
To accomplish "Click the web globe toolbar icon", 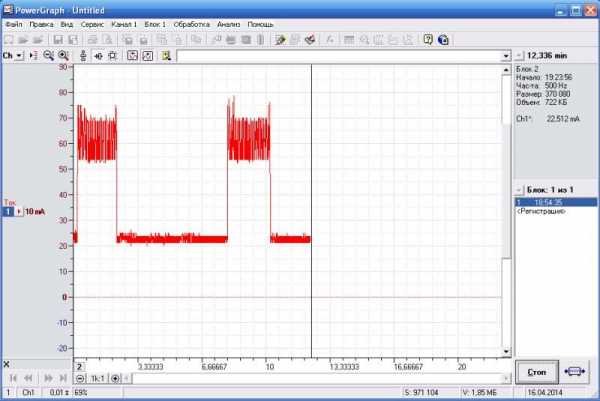I will (x=442, y=40).
